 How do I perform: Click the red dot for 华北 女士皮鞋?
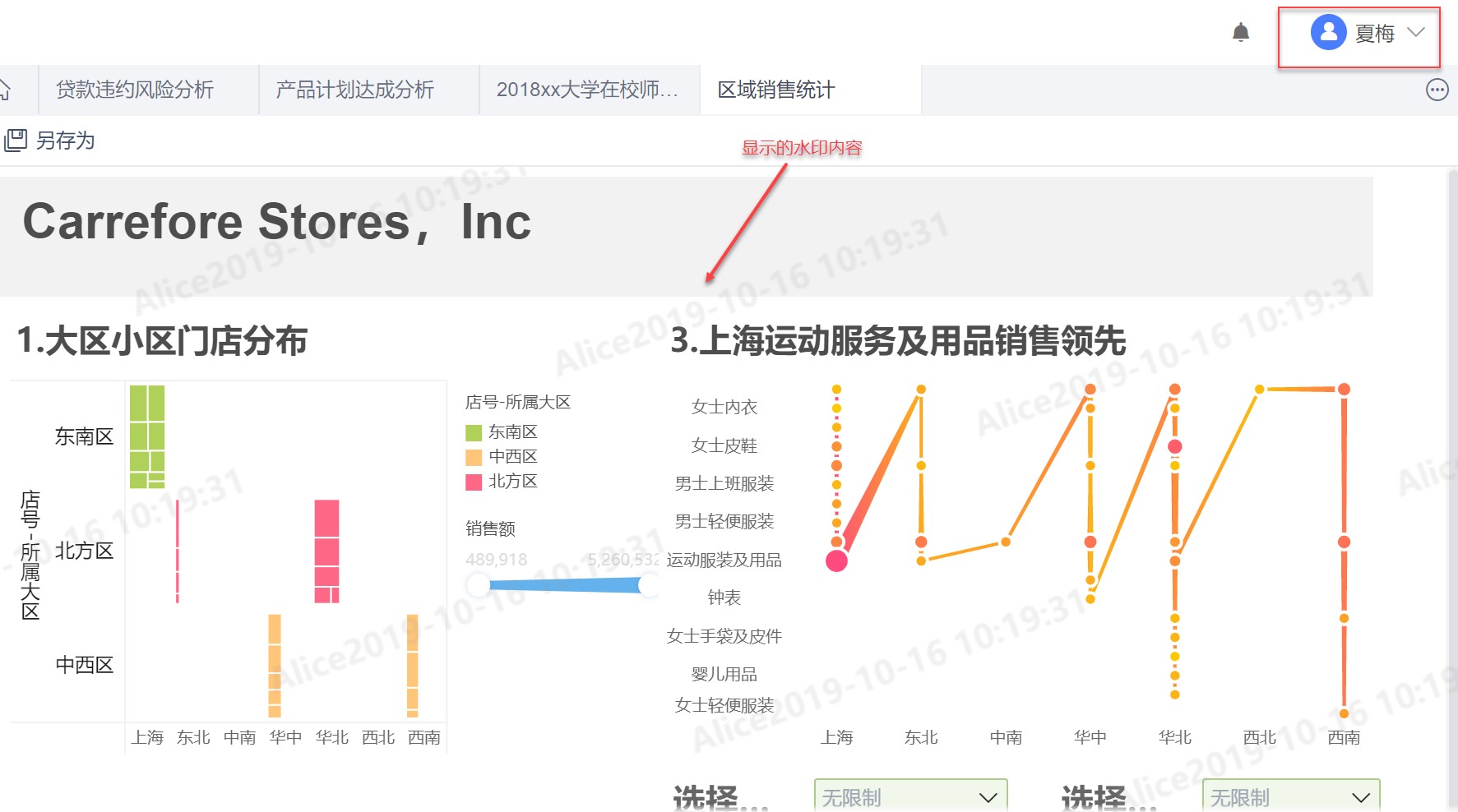(x=1175, y=446)
